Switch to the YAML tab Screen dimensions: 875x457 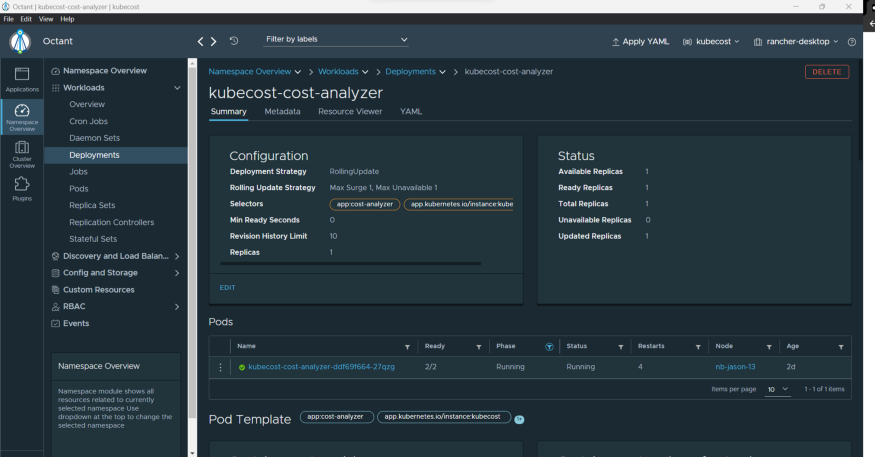[x=410, y=111]
